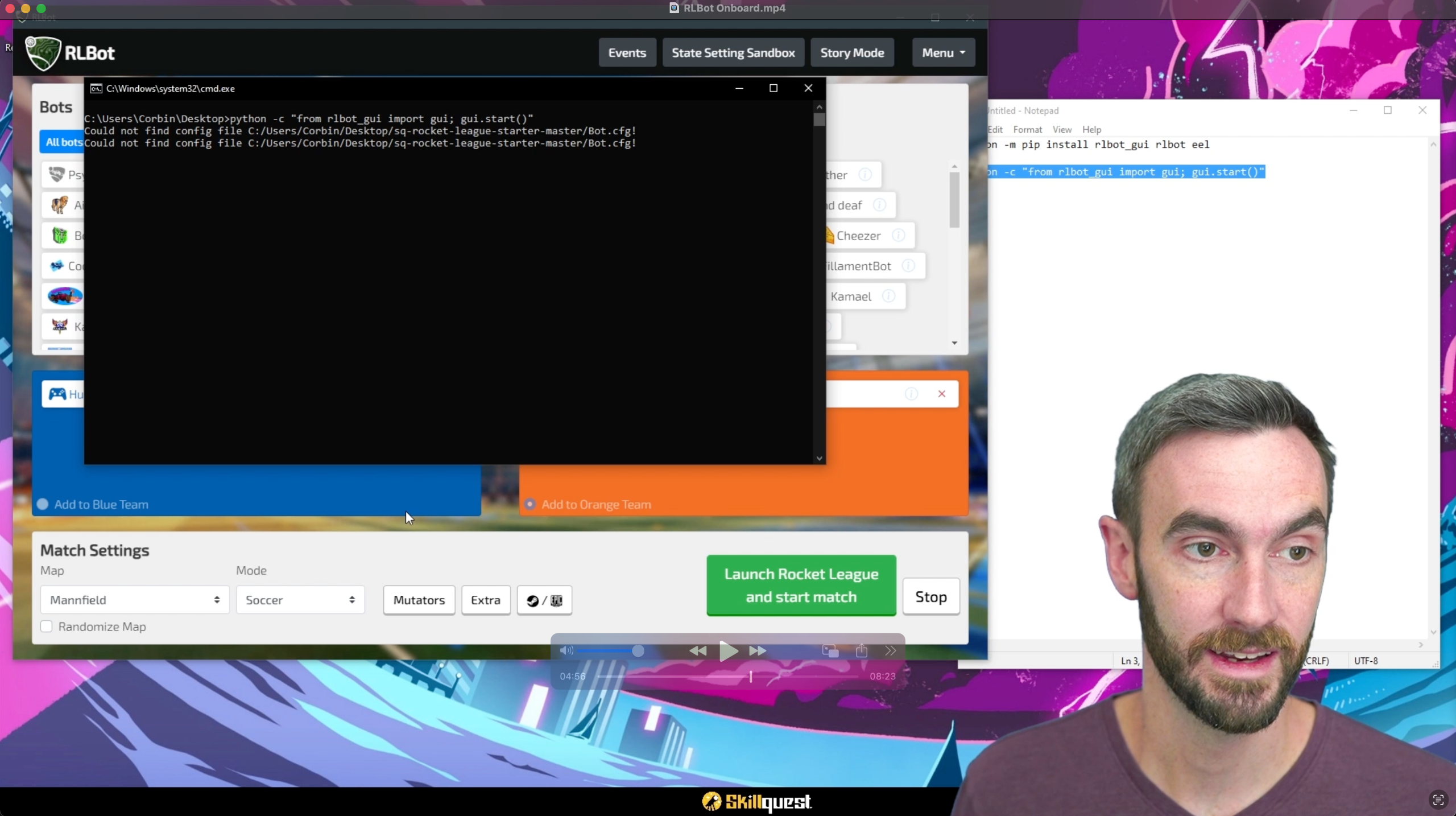The image size is (1456, 816).
Task: Click the Mutators button
Action: (x=419, y=600)
